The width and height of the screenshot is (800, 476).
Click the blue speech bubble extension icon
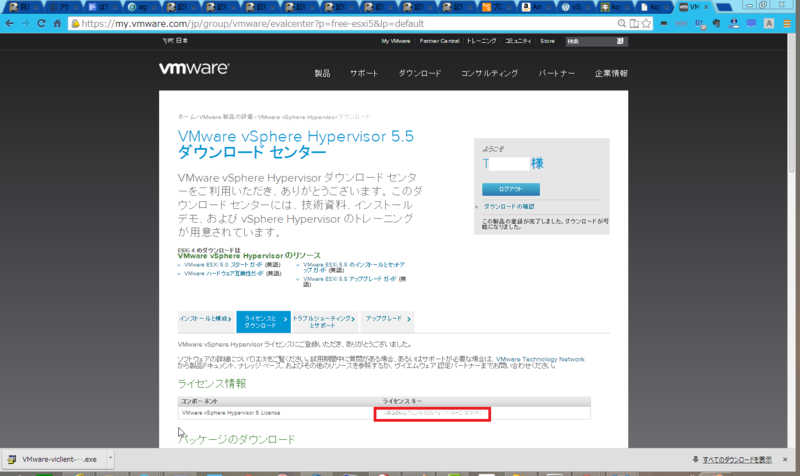[751, 23]
